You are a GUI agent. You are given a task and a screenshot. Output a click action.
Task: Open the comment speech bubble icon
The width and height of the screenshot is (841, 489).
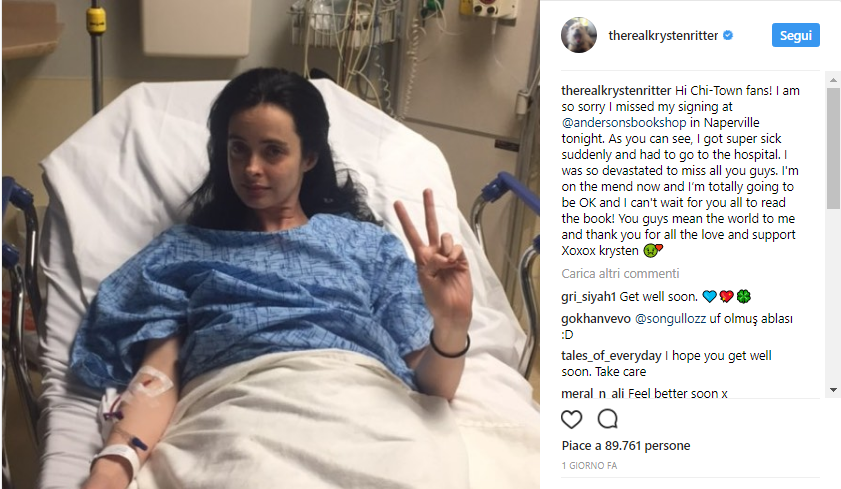pyautogui.click(x=608, y=419)
